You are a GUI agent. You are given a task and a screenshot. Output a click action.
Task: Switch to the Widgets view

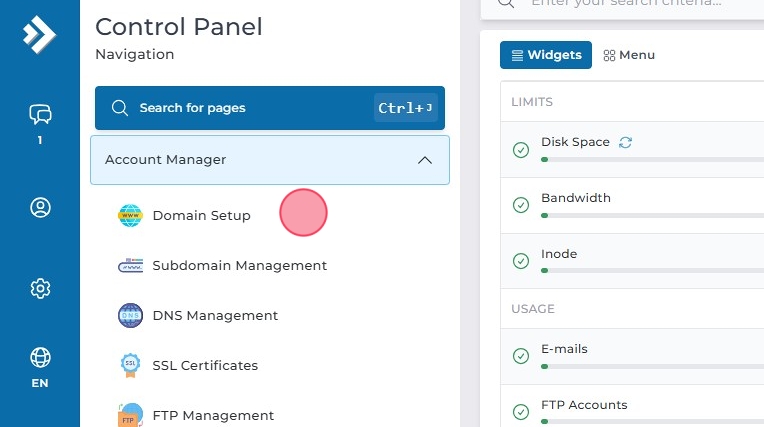click(x=546, y=55)
